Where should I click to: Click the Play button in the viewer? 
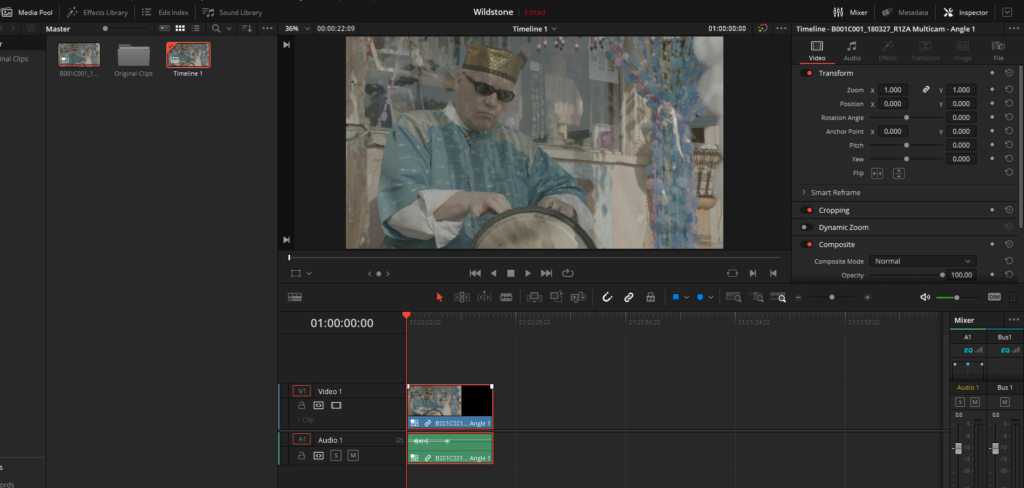tap(528, 273)
